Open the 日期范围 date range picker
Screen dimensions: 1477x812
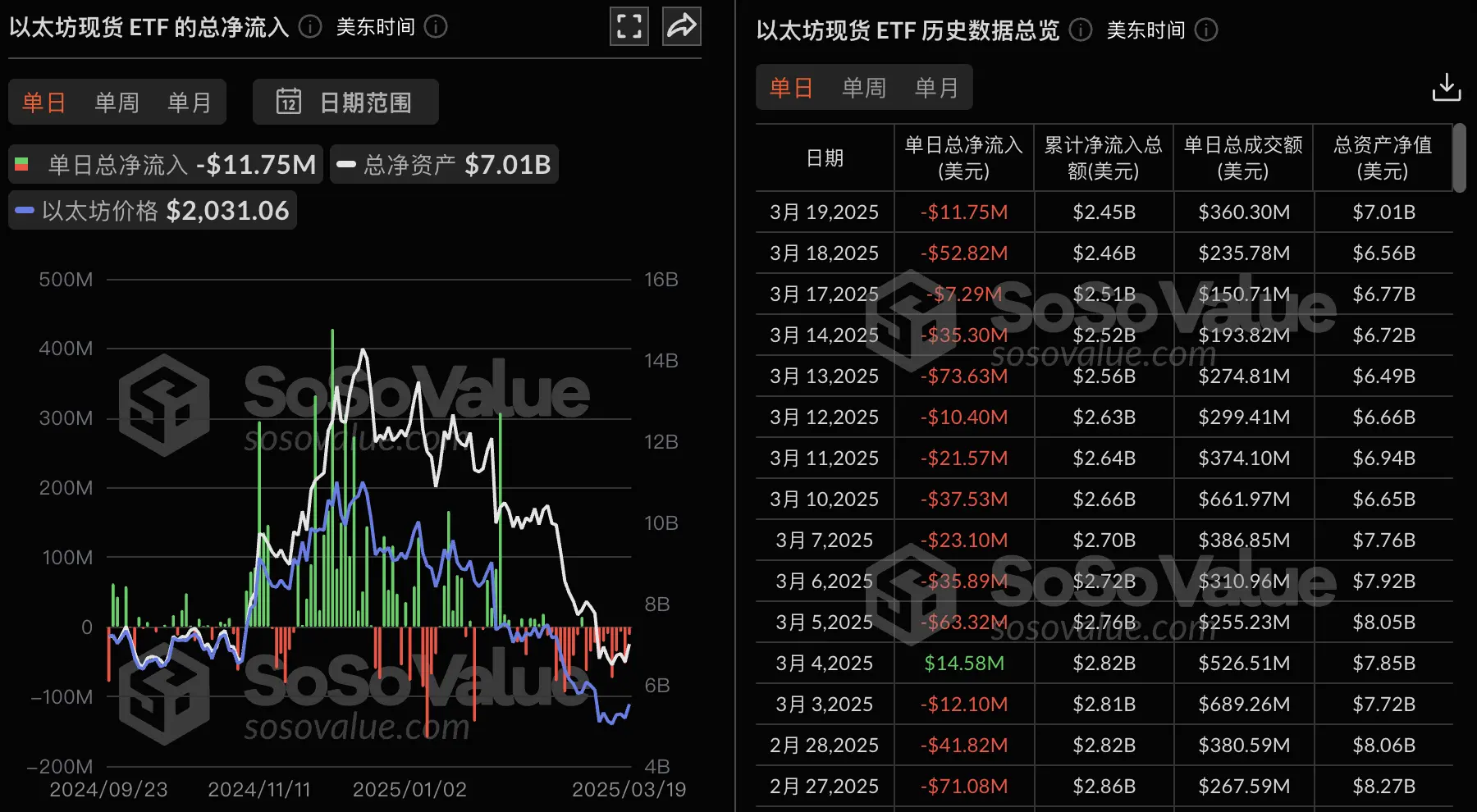[345, 102]
